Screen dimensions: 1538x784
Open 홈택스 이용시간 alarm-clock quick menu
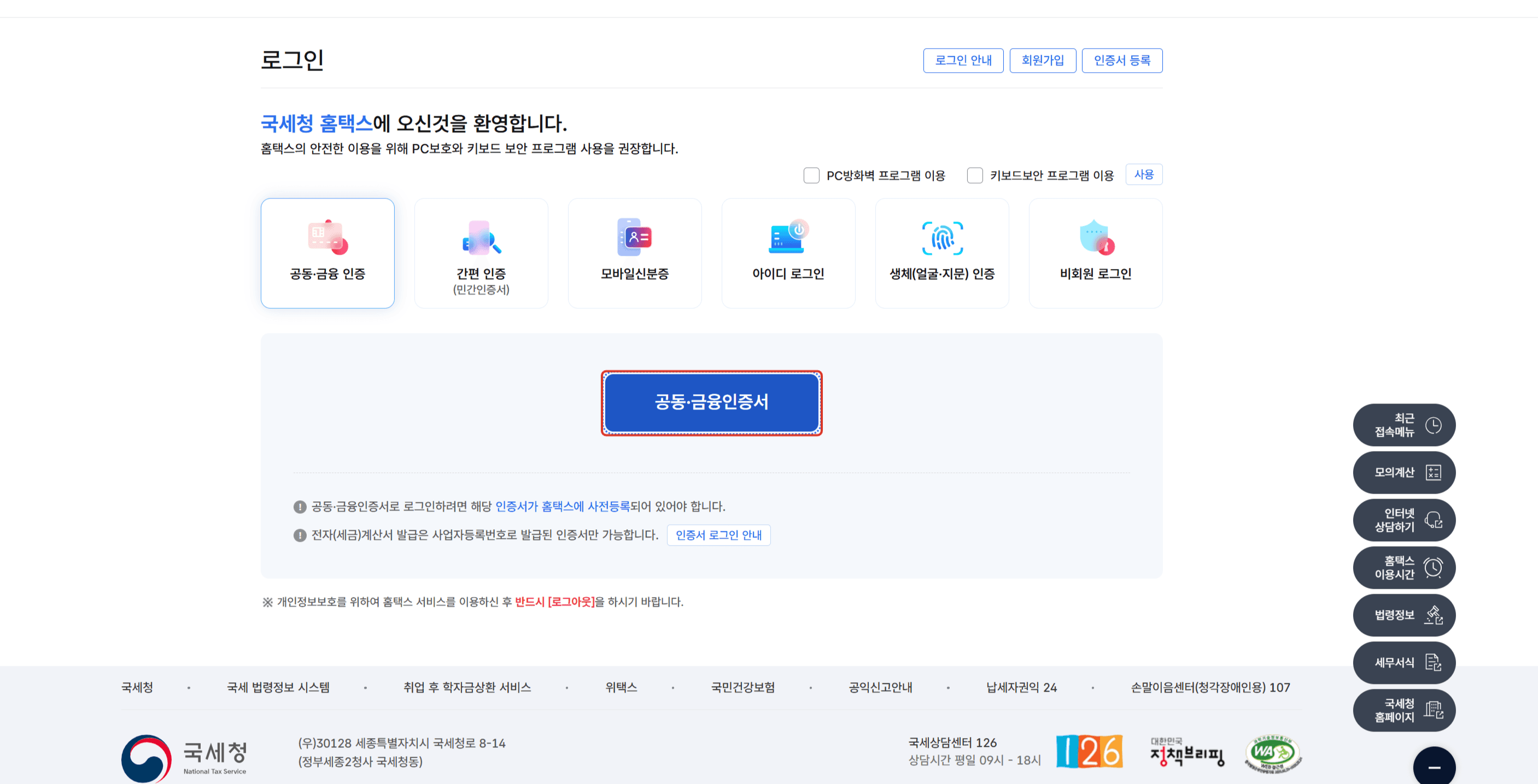coord(1404,567)
